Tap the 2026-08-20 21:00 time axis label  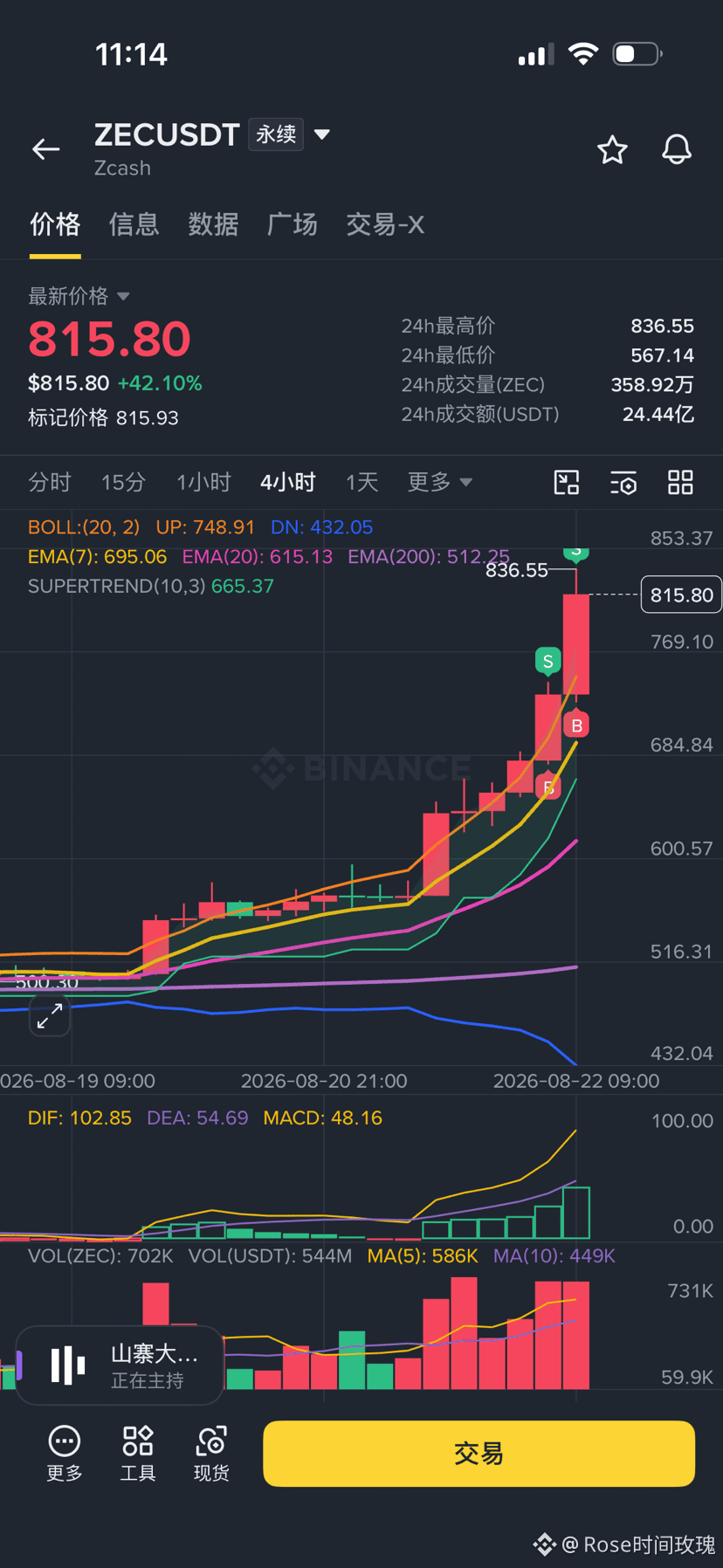tap(324, 1081)
